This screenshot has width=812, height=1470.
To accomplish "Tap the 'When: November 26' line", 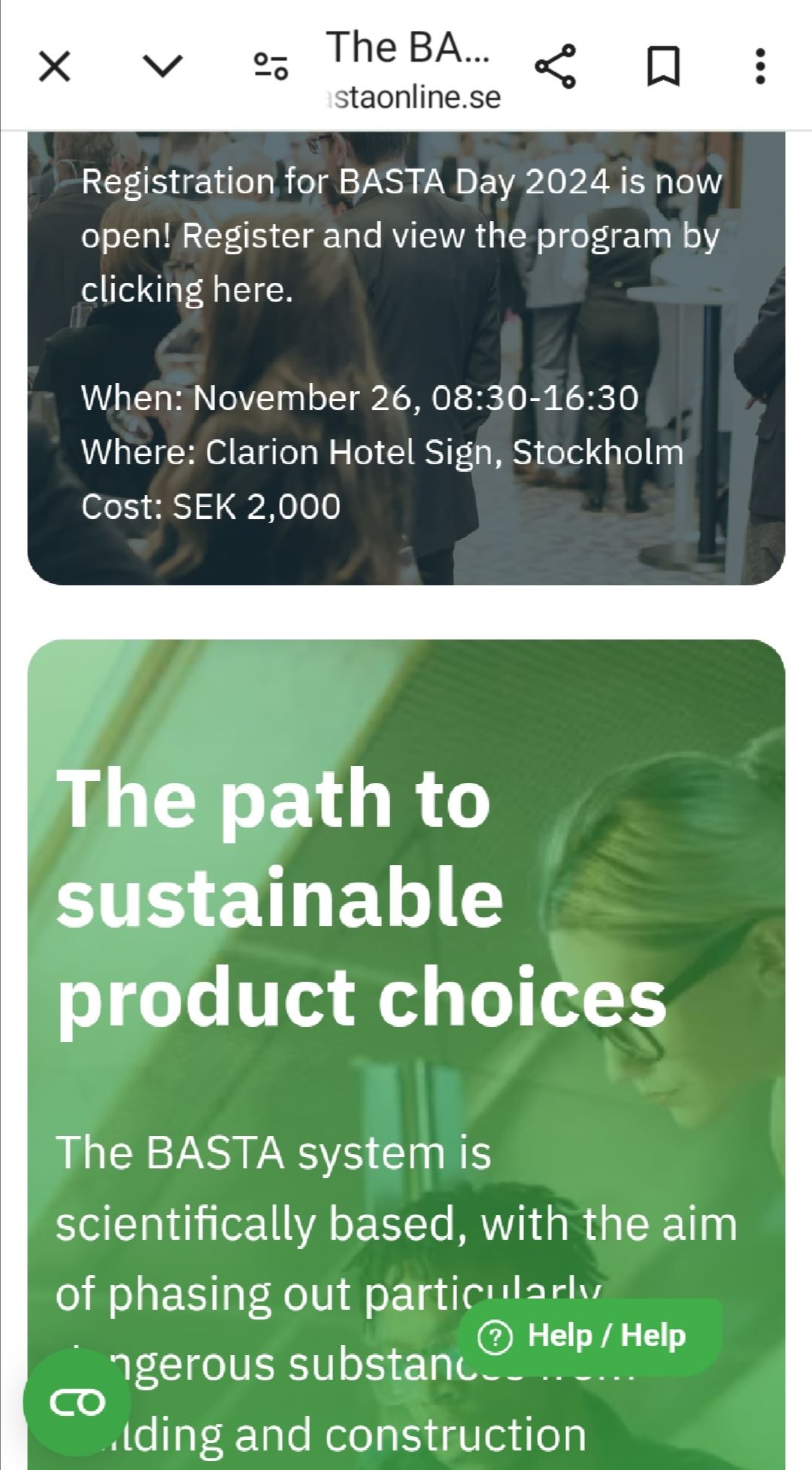I will (x=359, y=398).
